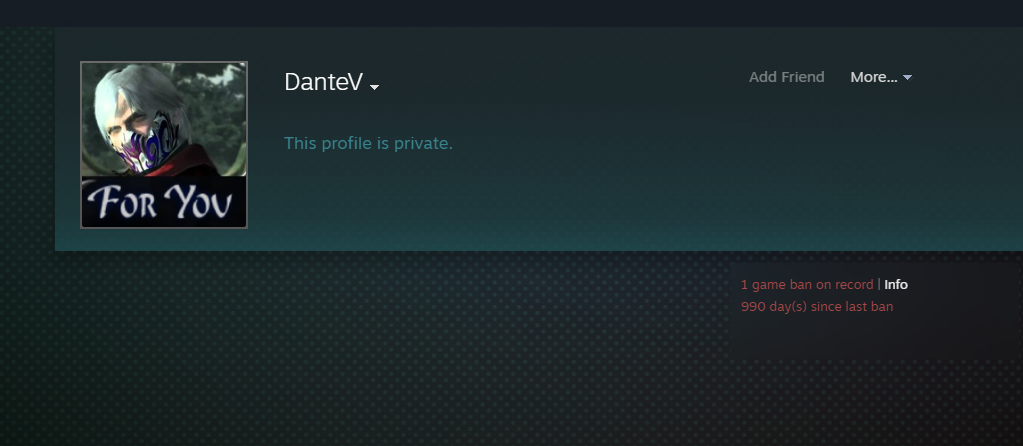Viewport: 1023px width, 446px height.
Task: Click the dark top bar above the profile
Action: [x=512, y=13]
